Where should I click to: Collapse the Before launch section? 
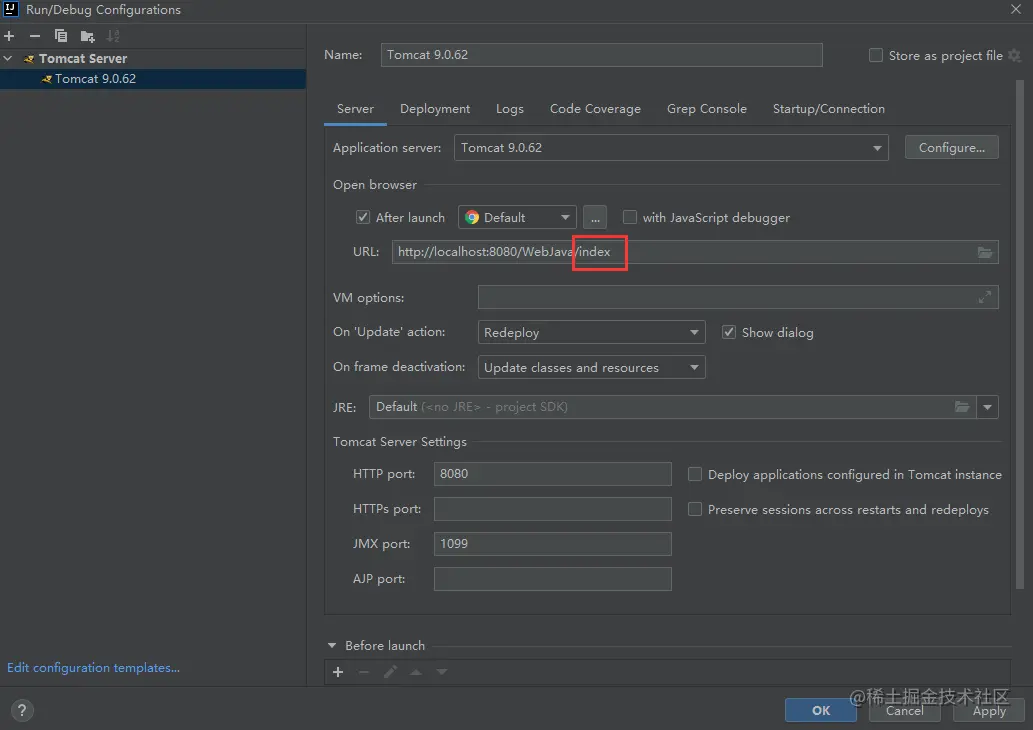(x=332, y=646)
